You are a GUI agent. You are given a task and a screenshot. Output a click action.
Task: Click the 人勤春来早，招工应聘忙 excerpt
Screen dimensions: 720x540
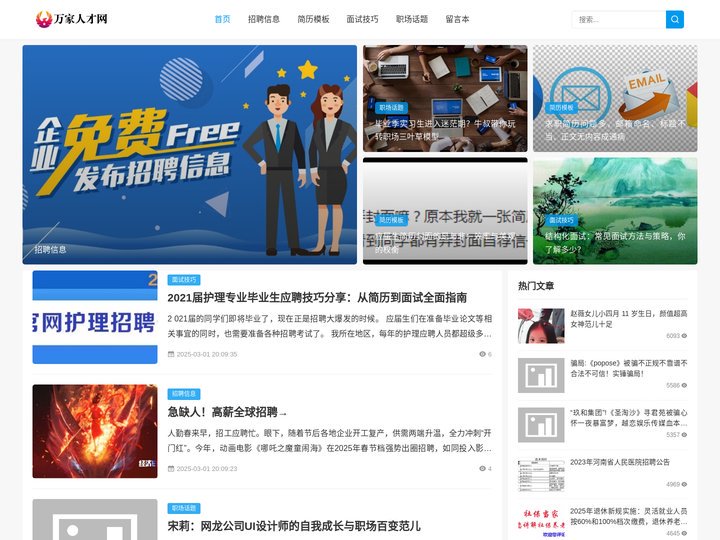point(329,440)
